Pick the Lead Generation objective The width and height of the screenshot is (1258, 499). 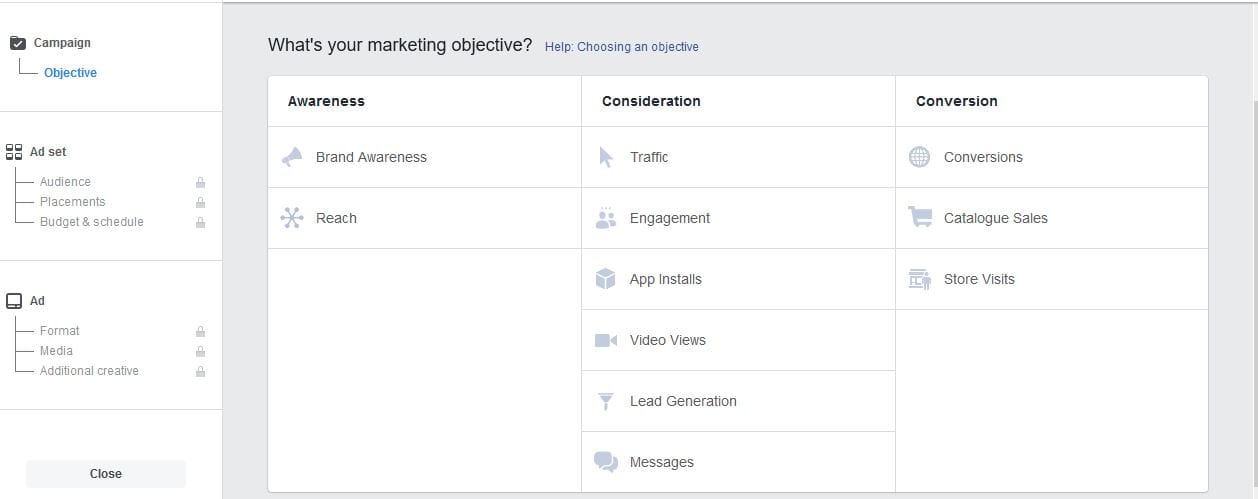[x=738, y=401]
